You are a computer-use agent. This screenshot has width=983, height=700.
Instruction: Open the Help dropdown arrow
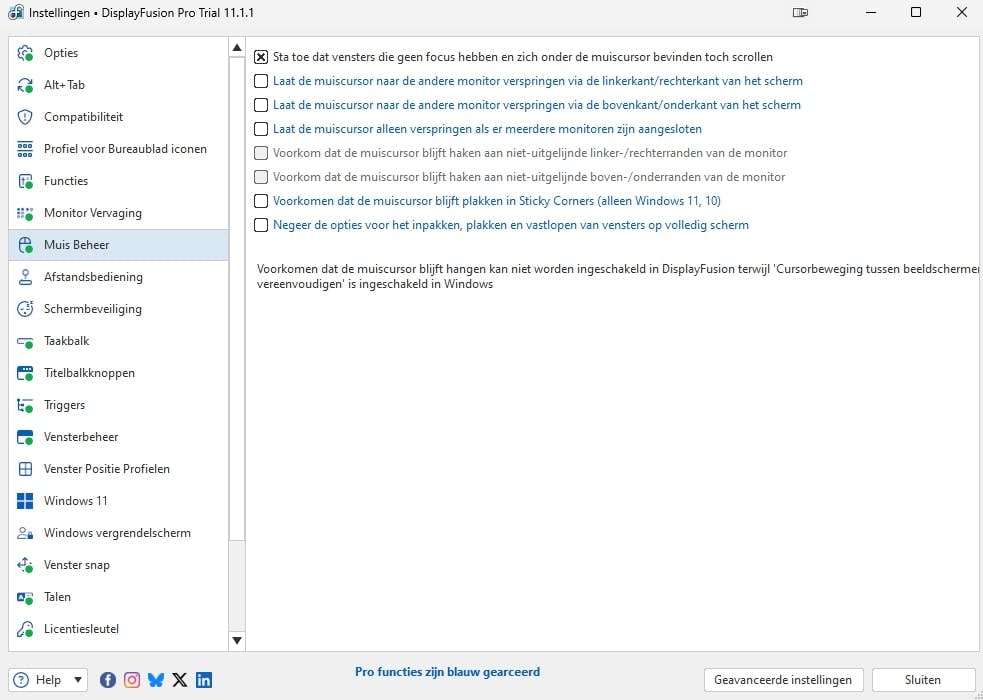tap(78, 680)
